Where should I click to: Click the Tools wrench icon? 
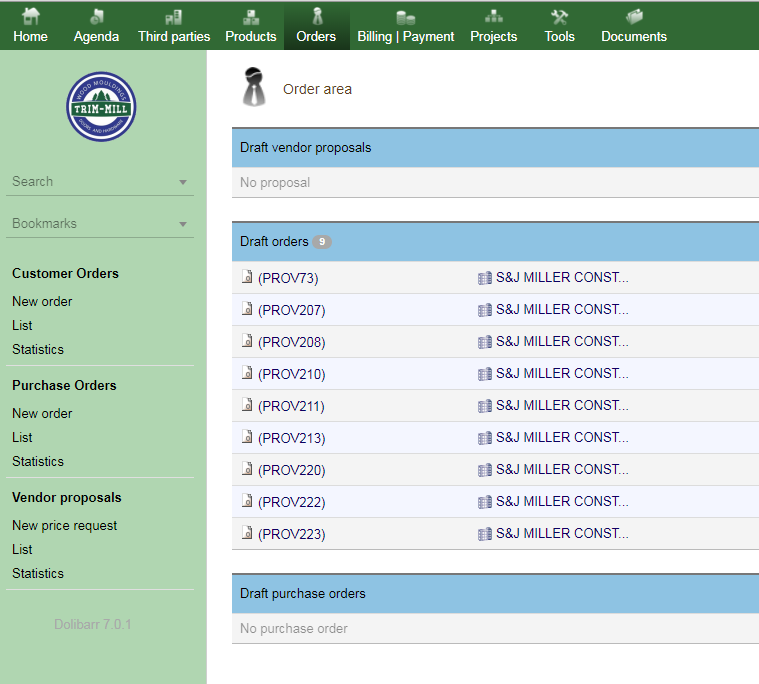point(559,17)
